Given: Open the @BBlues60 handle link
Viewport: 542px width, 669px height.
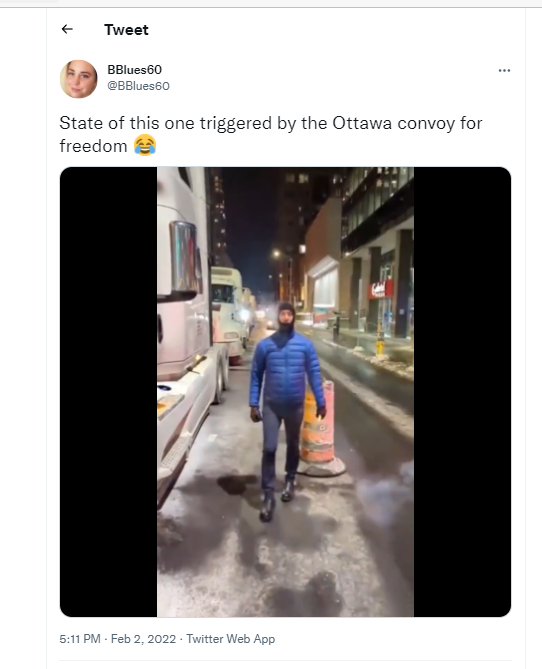Looking at the screenshot, I should click(x=138, y=86).
